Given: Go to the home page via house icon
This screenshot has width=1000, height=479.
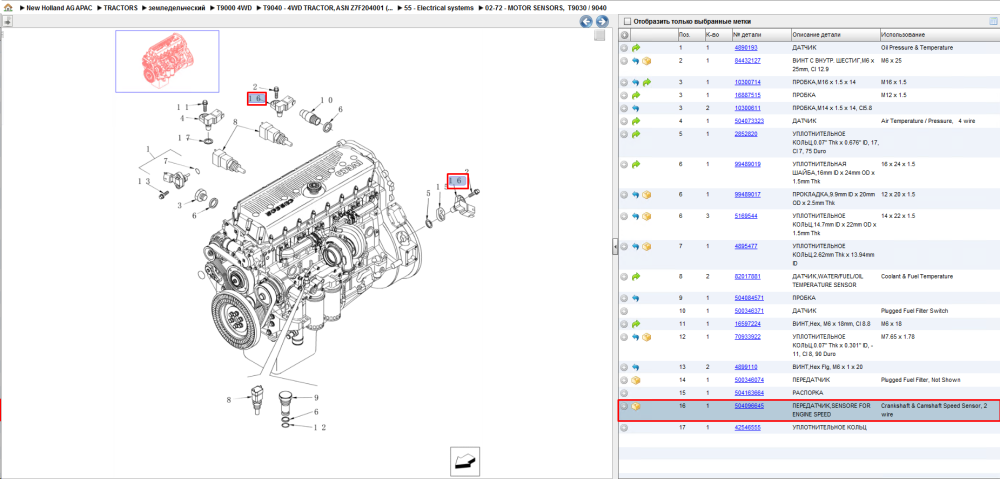Looking at the screenshot, I should (x=7, y=8).
